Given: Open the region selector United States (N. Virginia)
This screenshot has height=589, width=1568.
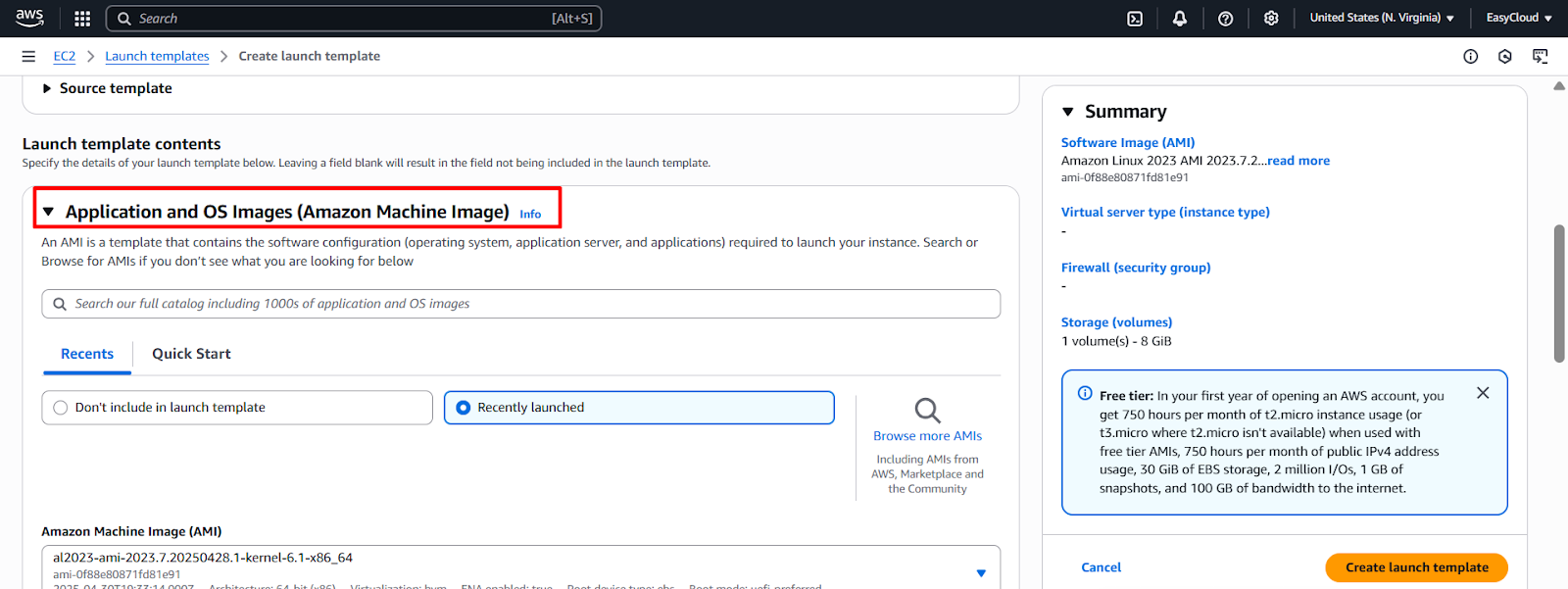Looking at the screenshot, I should tap(1382, 19).
